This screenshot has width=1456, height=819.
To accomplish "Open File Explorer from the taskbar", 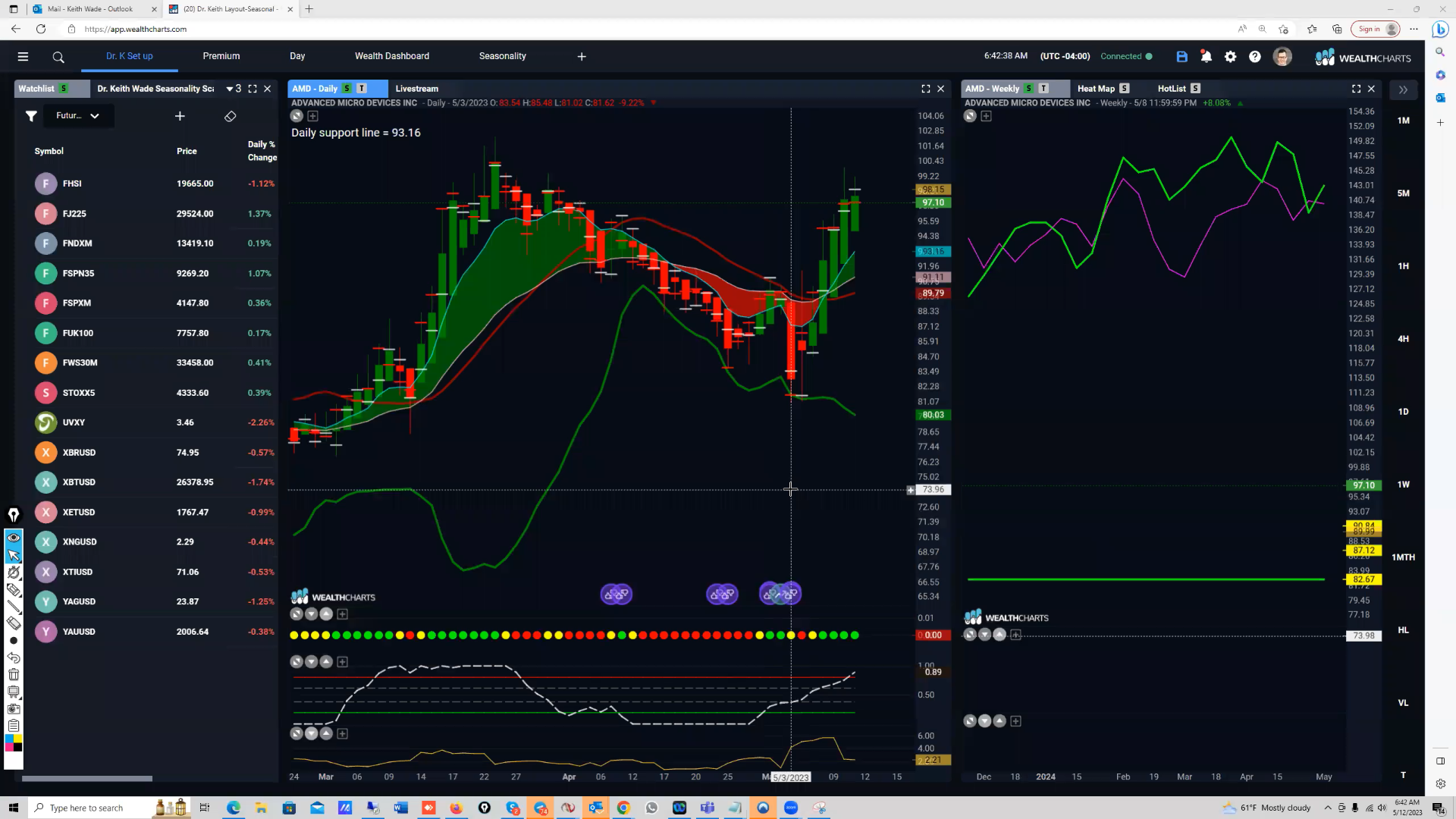I will (x=260, y=808).
